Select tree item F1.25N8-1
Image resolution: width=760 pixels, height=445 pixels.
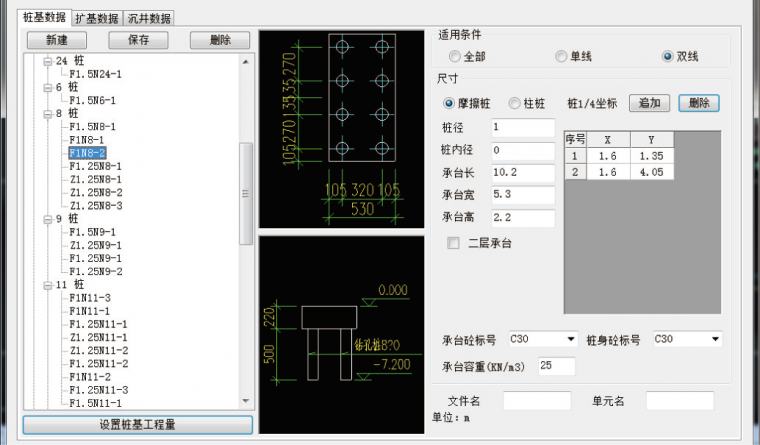pyautogui.click(x=95, y=166)
